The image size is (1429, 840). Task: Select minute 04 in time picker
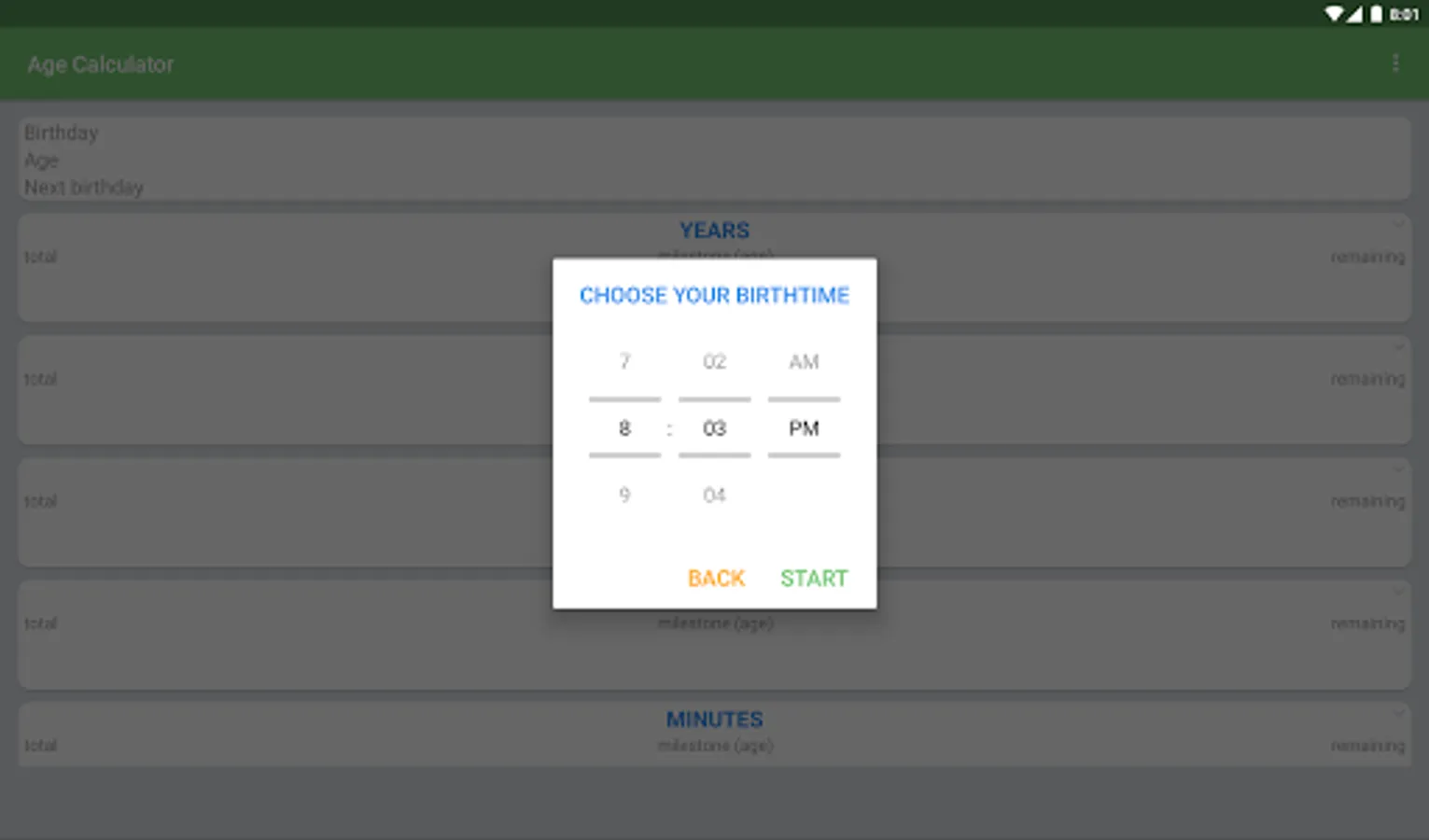pos(714,495)
